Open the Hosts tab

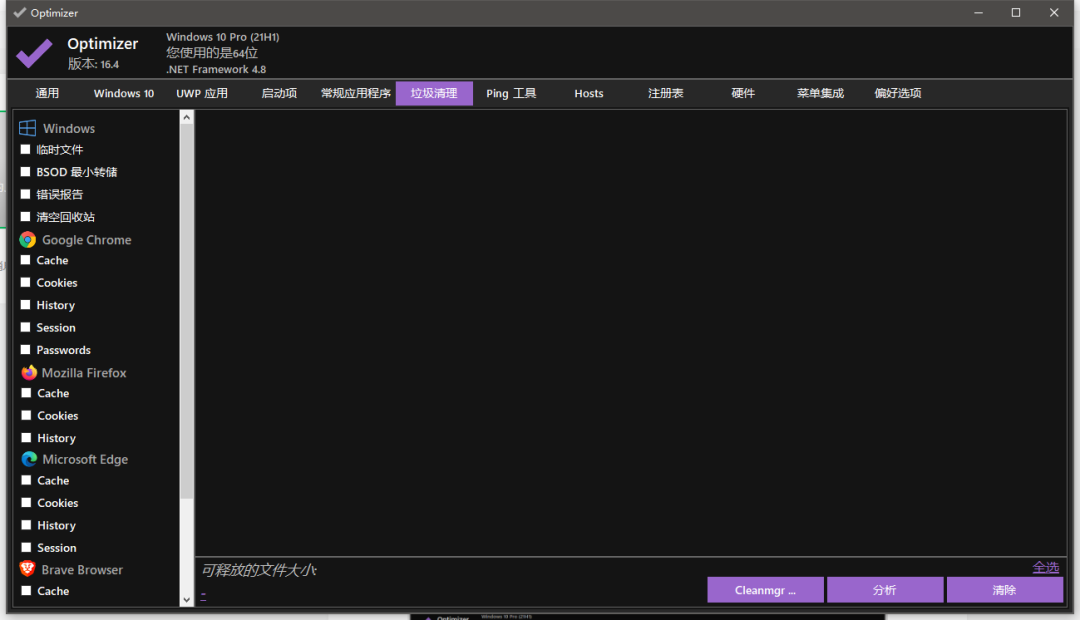tap(589, 93)
